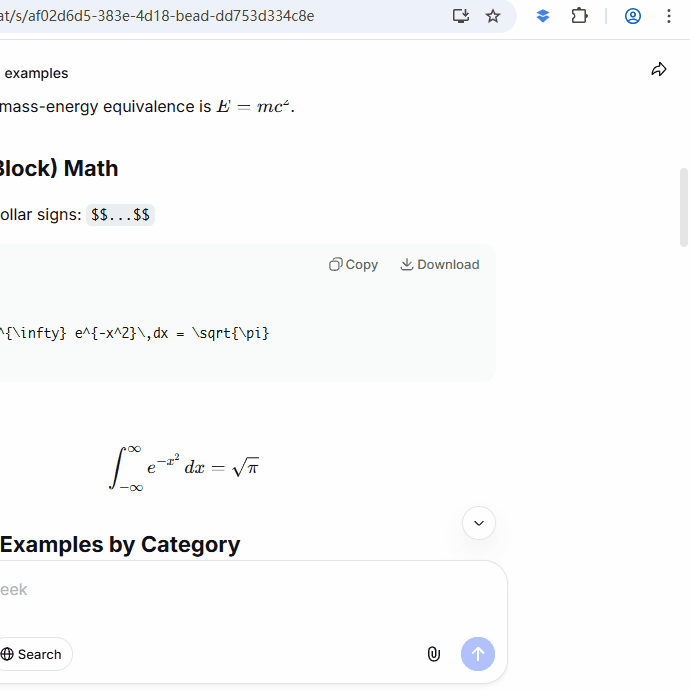
Task: Click the page vertical scrollbar thumb
Action: pos(684,207)
